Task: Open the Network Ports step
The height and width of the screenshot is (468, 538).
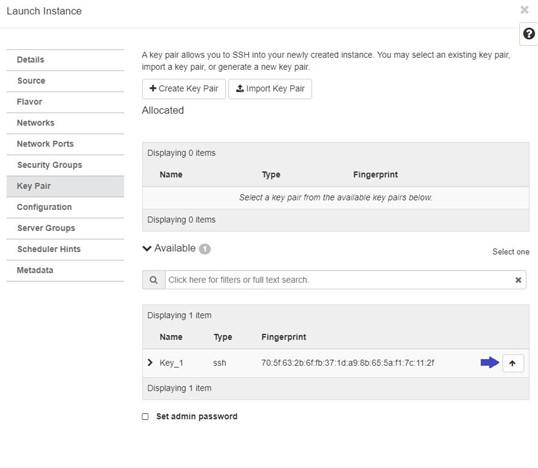Action: pos(65,144)
